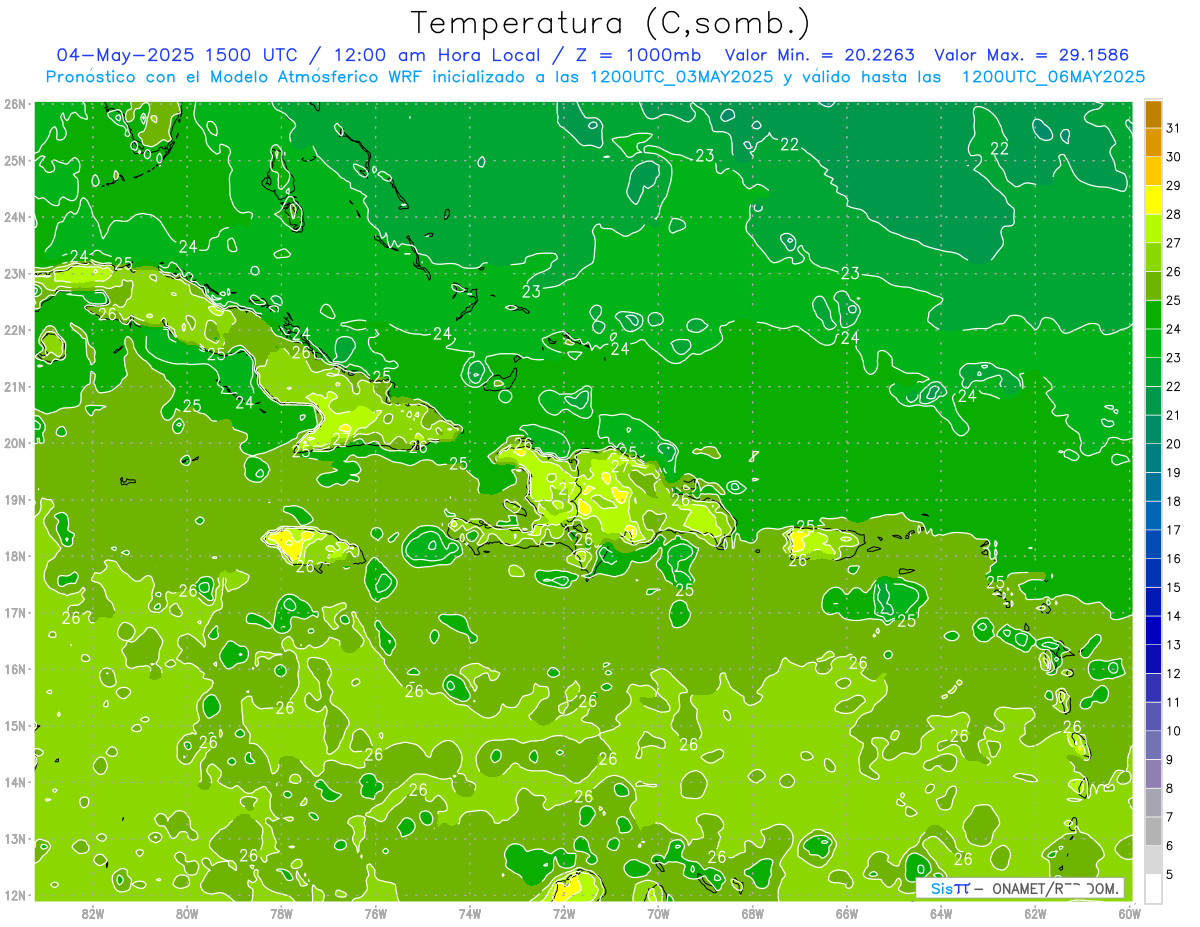Click the color scale value 20
The width and height of the screenshot is (1200, 927).
click(1174, 443)
